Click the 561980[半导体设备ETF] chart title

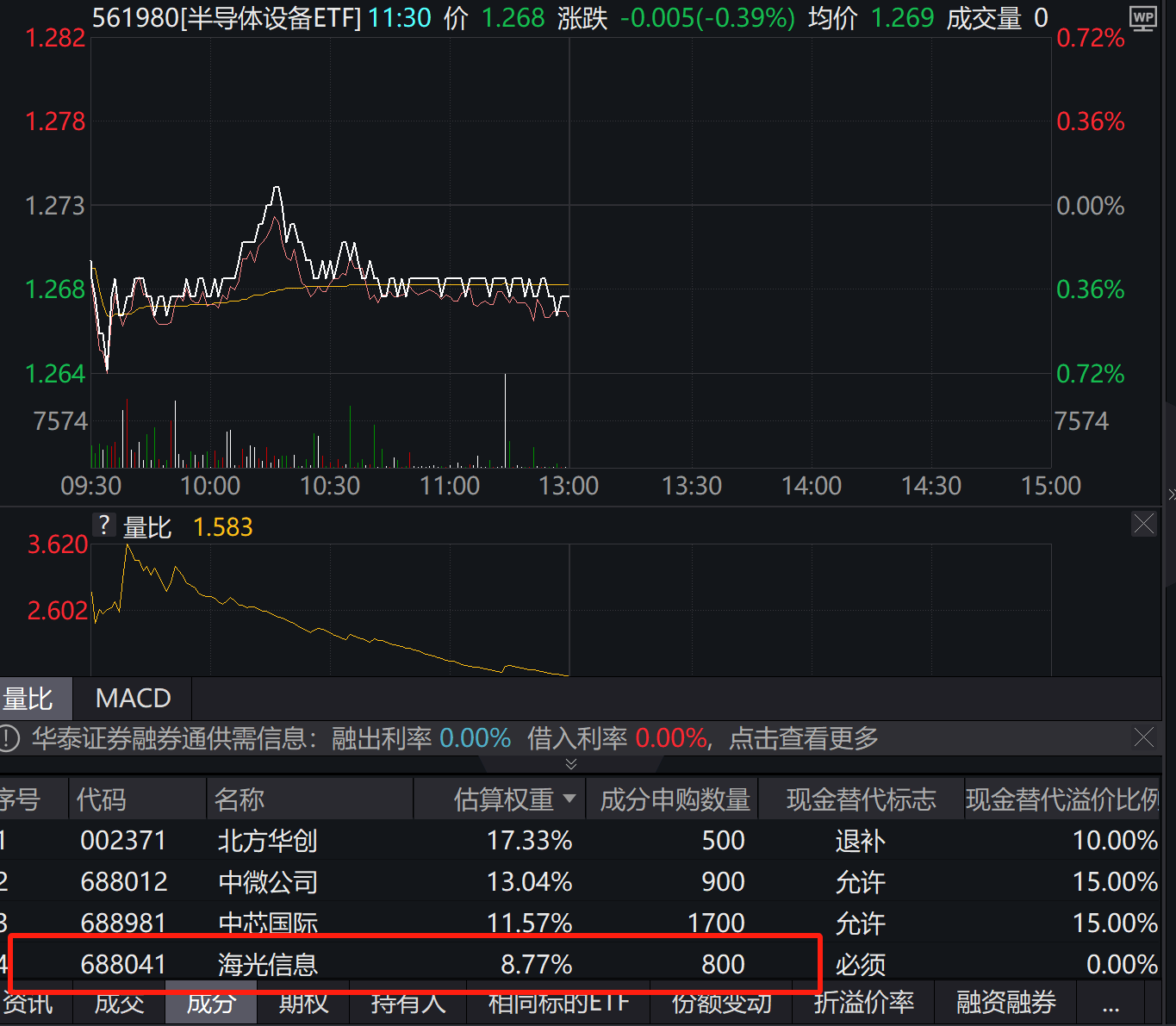(x=227, y=18)
